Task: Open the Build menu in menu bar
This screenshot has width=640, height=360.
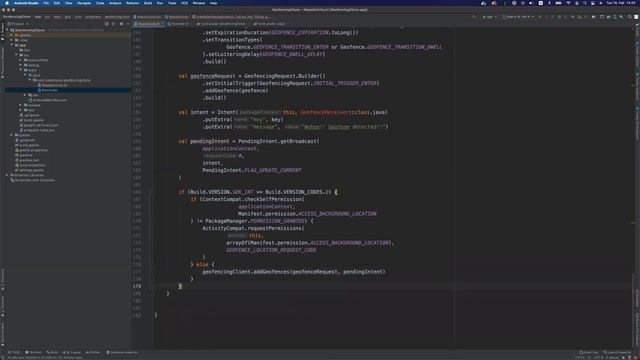Action: click(x=148, y=3)
